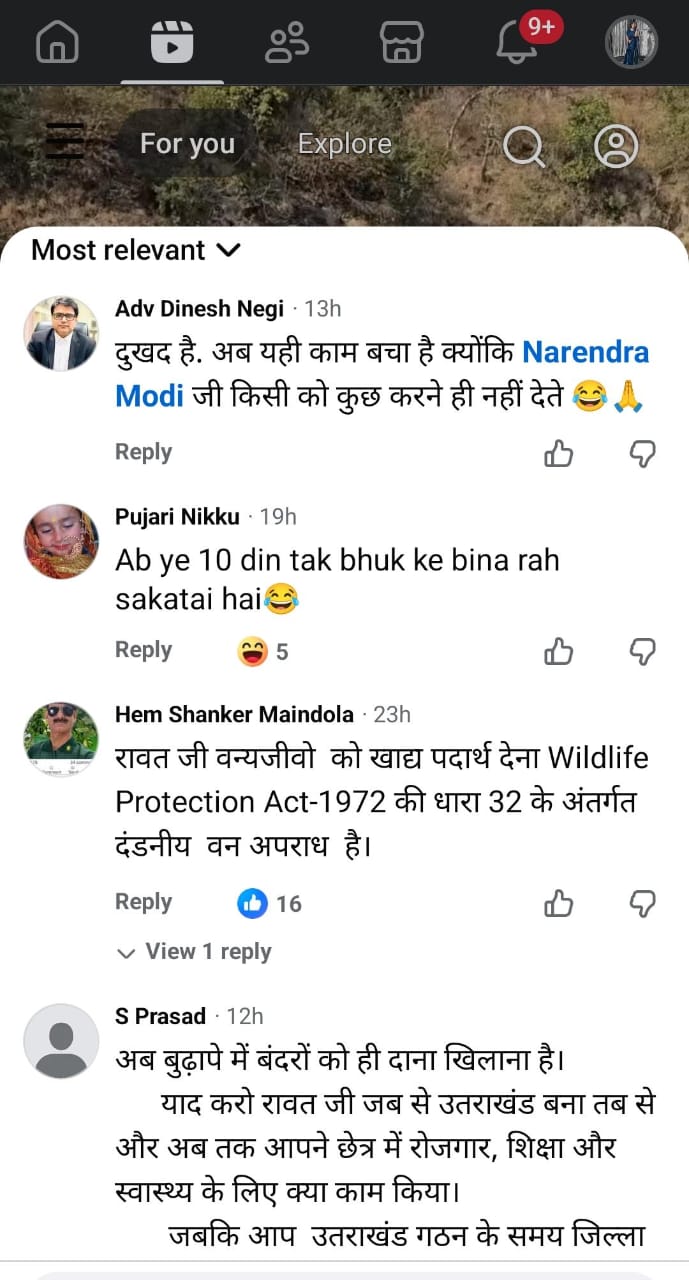Tap the search magnifier icon
Image resolution: width=689 pixels, height=1280 pixels.
(x=523, y=147)
